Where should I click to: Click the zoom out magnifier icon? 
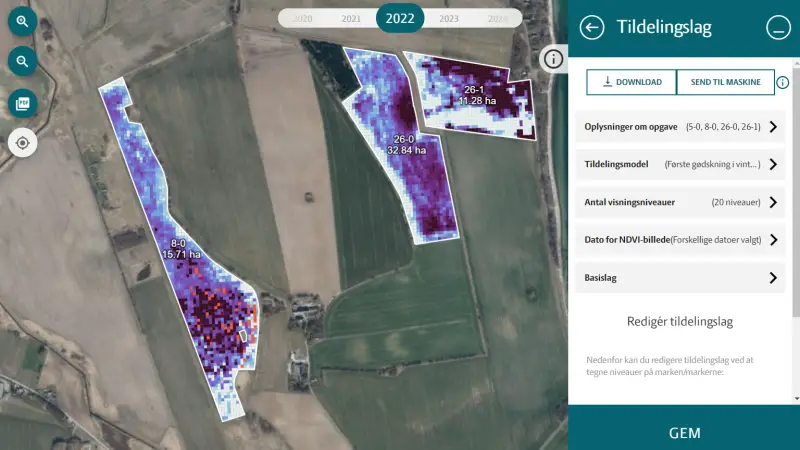click(x=22, y=62)
